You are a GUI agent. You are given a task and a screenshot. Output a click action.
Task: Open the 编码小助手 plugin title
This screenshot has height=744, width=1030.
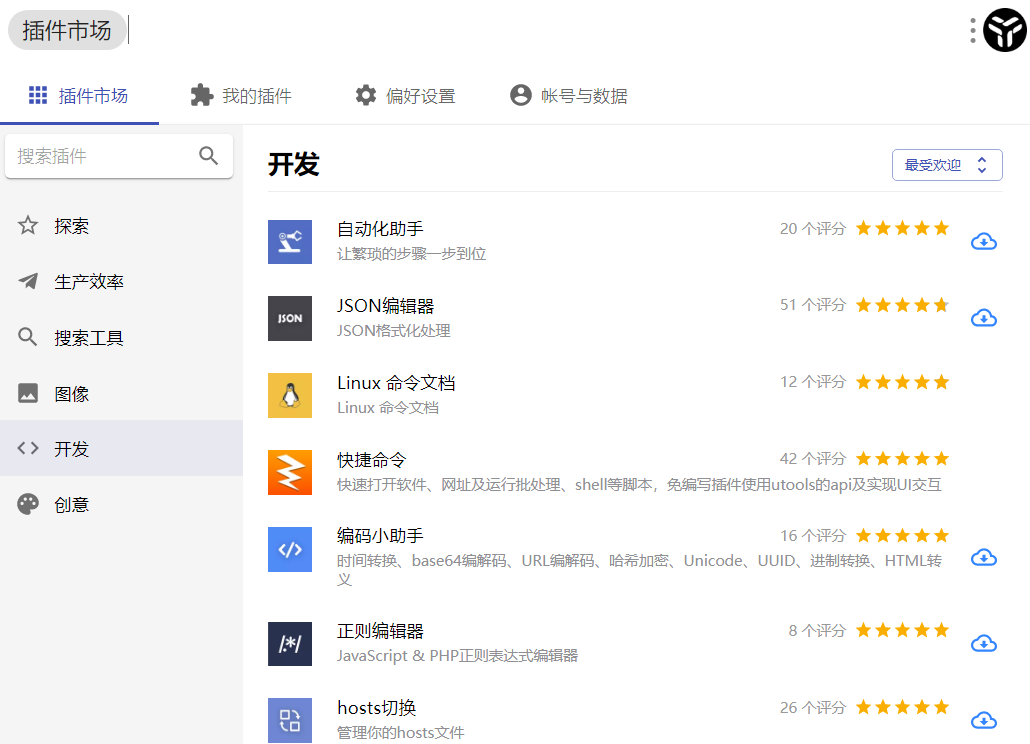380,536
